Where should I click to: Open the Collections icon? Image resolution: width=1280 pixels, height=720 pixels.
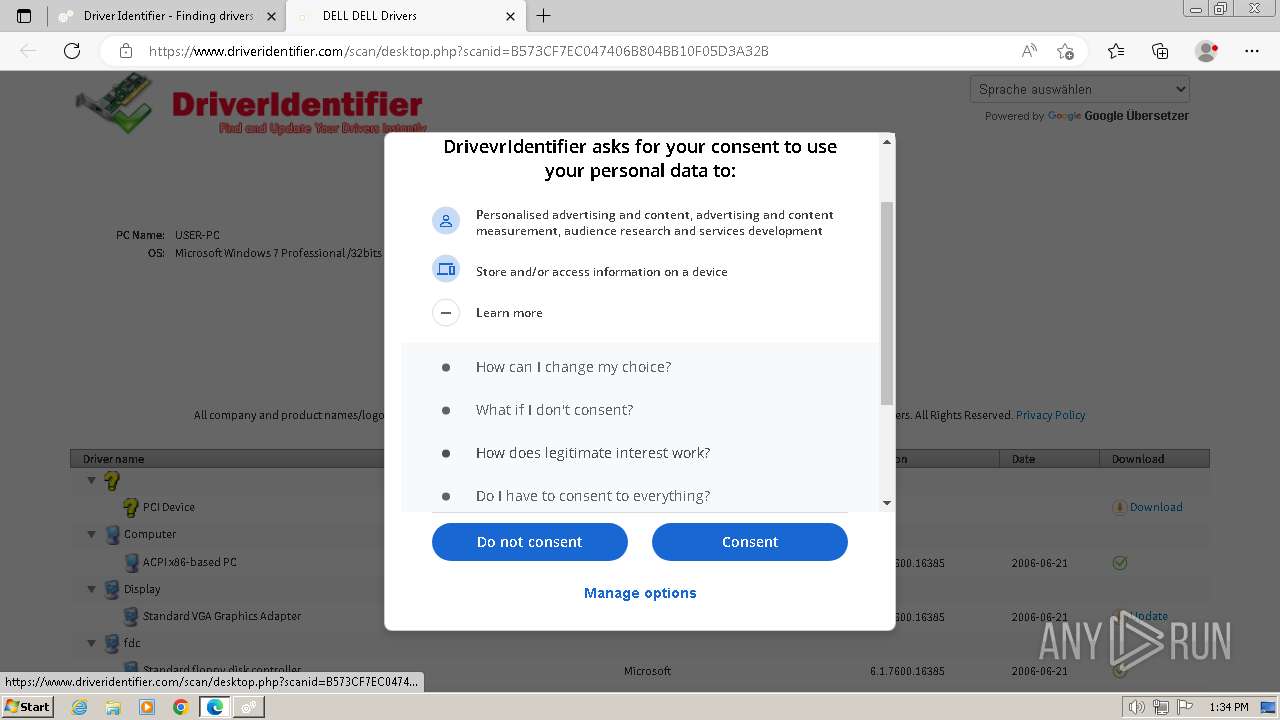(x=1160, y=51)
